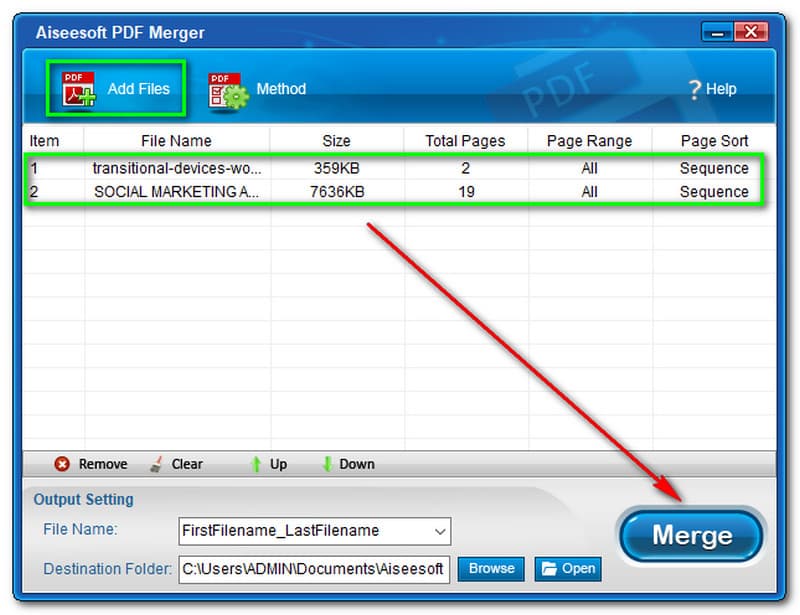Screen dimensions: 800x615
Task: Click the Total Pages column header
Action: (x=465, y=141)
